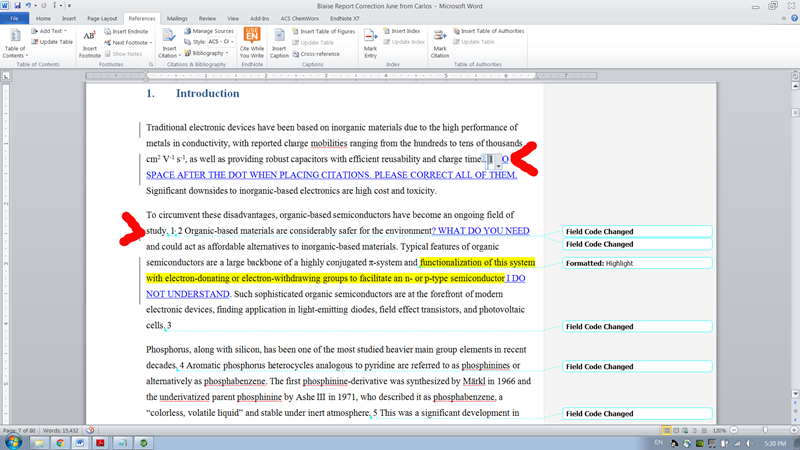Zoom out with the minus button
The width and height of the screenshot is (800, 450).
(x=734, y=430)
